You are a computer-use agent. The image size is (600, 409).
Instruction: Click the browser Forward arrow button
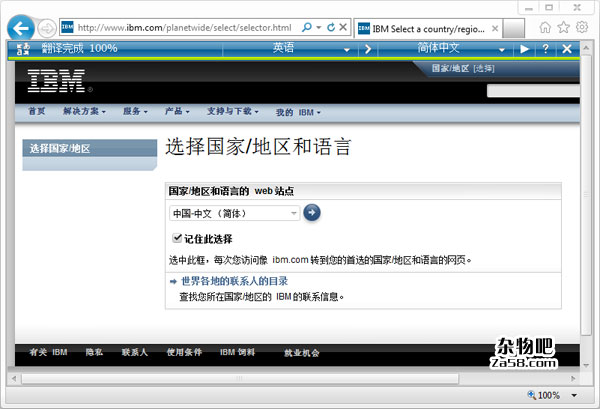[x=47, y=28]
